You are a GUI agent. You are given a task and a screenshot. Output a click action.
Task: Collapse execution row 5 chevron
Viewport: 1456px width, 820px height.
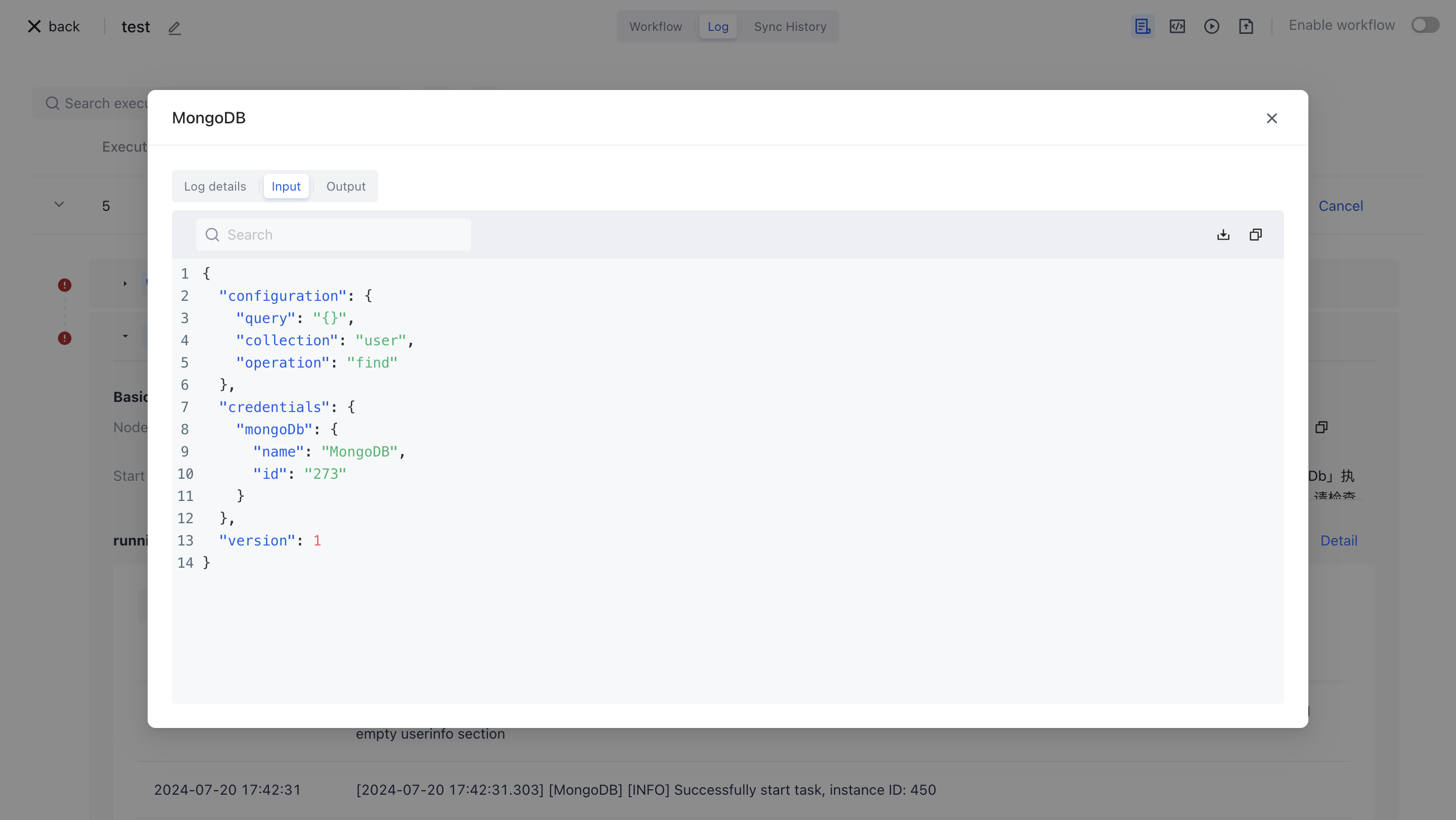tap(59, 205)
